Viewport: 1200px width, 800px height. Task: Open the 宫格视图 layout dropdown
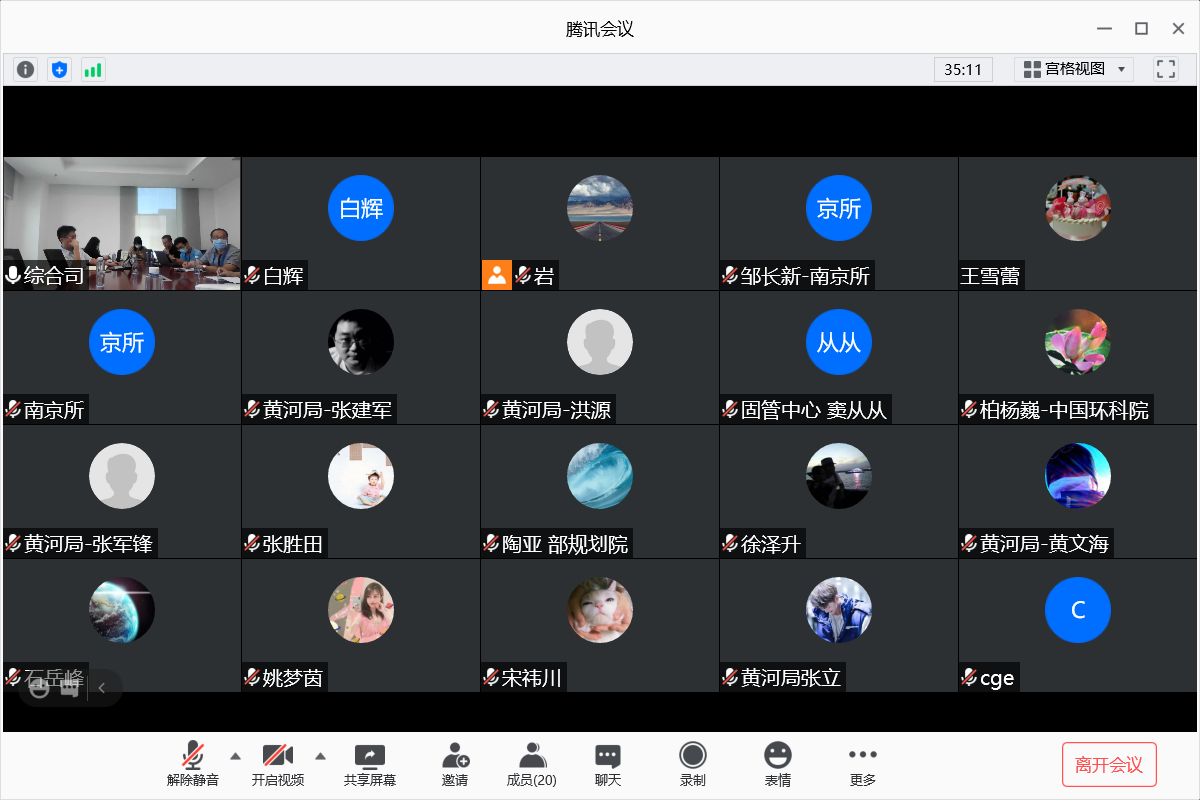[1073, 69]
